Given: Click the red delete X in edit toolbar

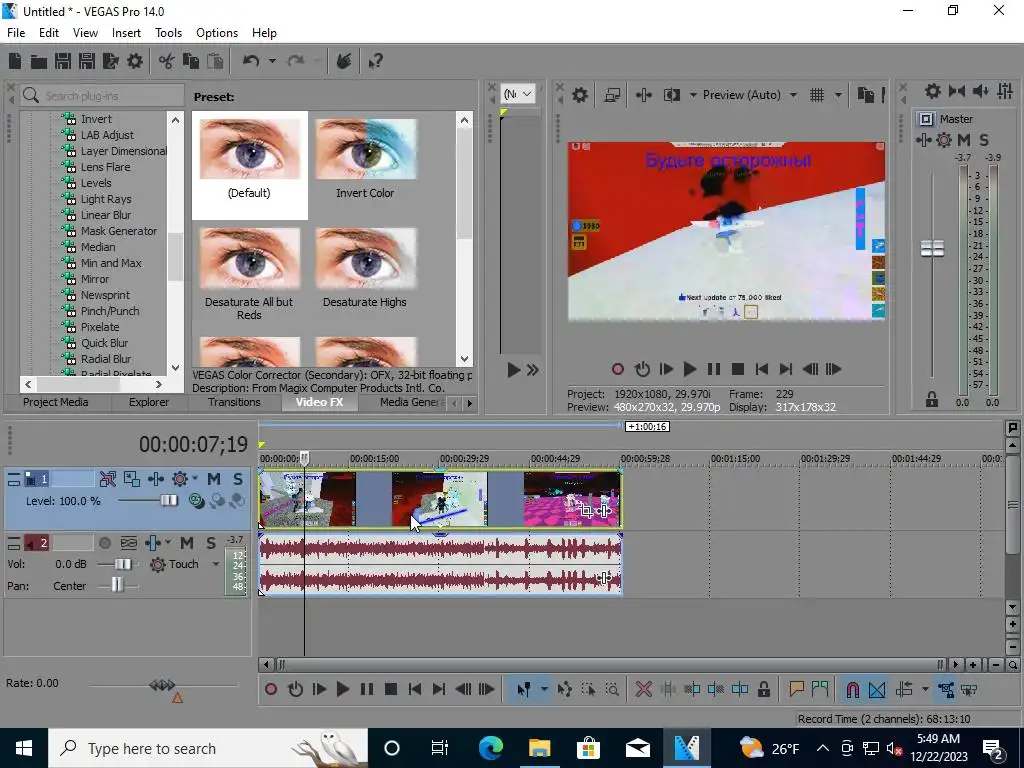Looking at the screenshot, I should tap(644, 689).
